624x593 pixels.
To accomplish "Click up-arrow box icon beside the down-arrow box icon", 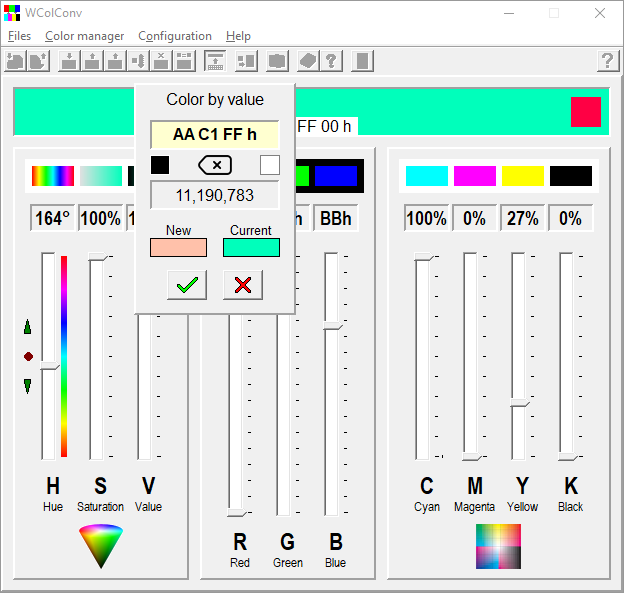I will pyautogui.click(x=93, y=61).
